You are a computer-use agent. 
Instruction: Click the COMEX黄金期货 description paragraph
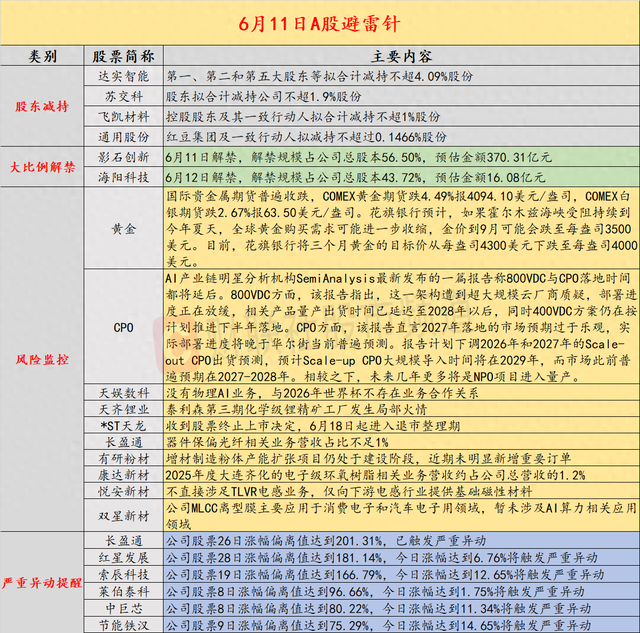(401, 229)
